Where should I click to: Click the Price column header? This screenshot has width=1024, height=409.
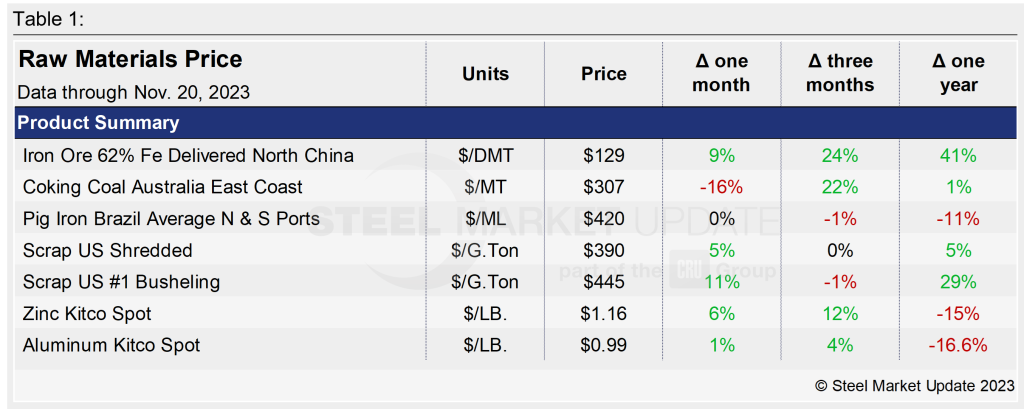pyautogui.click(x=603, y=74)
